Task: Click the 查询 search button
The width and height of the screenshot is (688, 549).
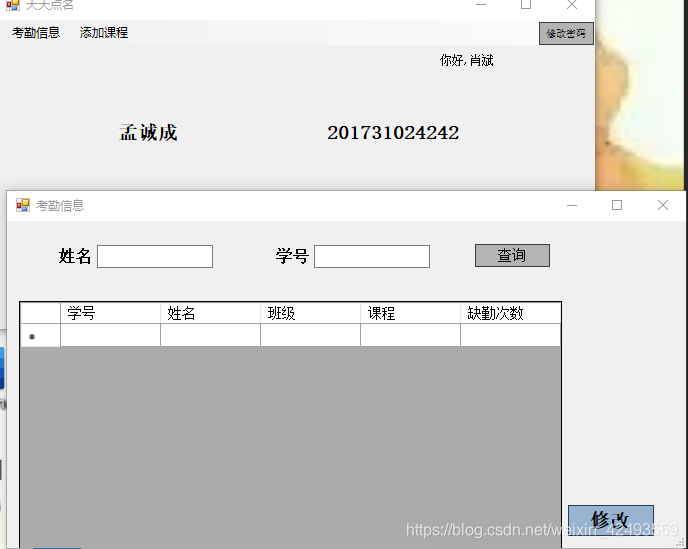Action: click(x=512, y=255)
